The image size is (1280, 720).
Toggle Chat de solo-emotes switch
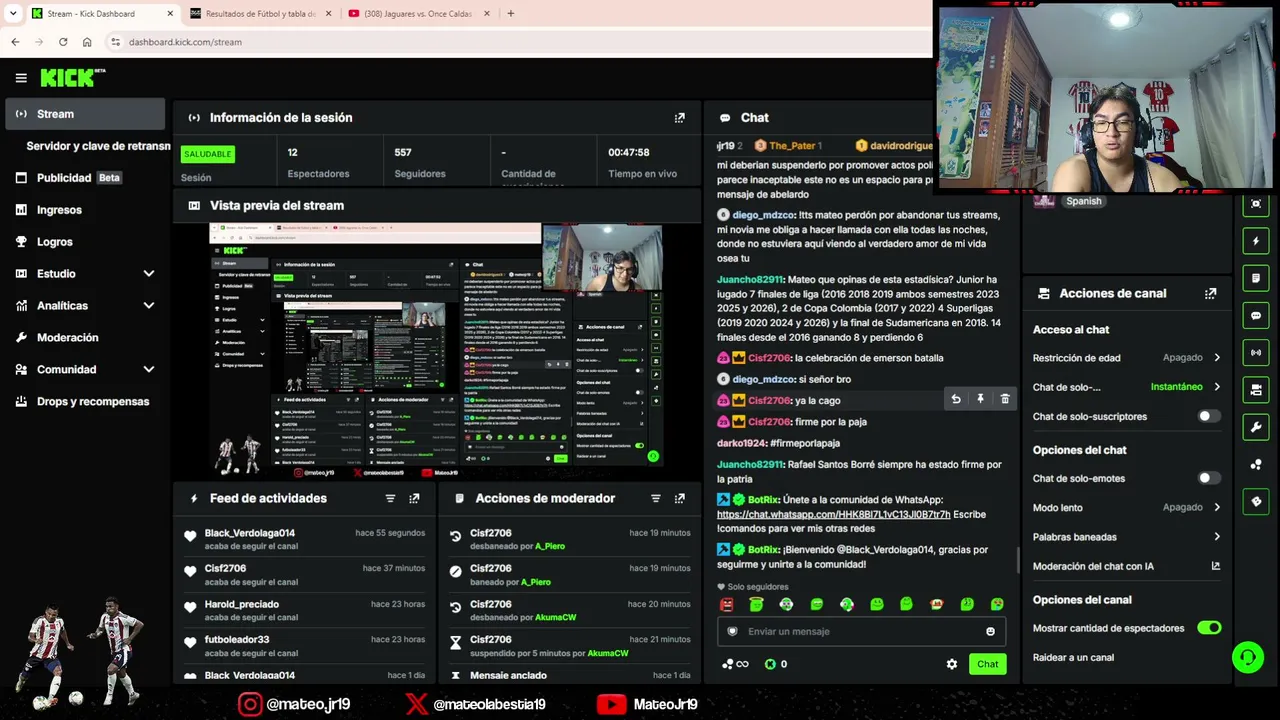tap(1209, 478)
